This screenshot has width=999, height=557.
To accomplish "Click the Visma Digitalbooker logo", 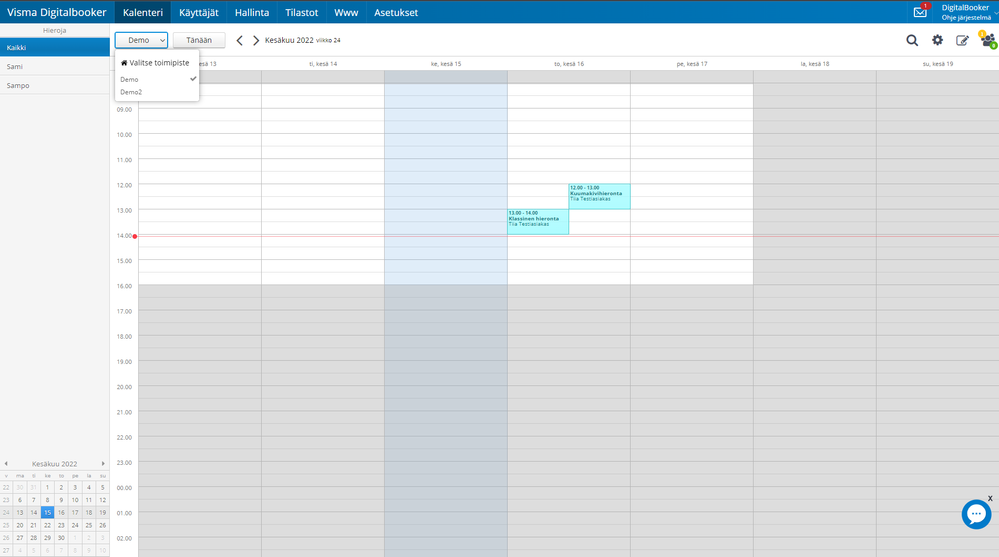I will (57, 12).
